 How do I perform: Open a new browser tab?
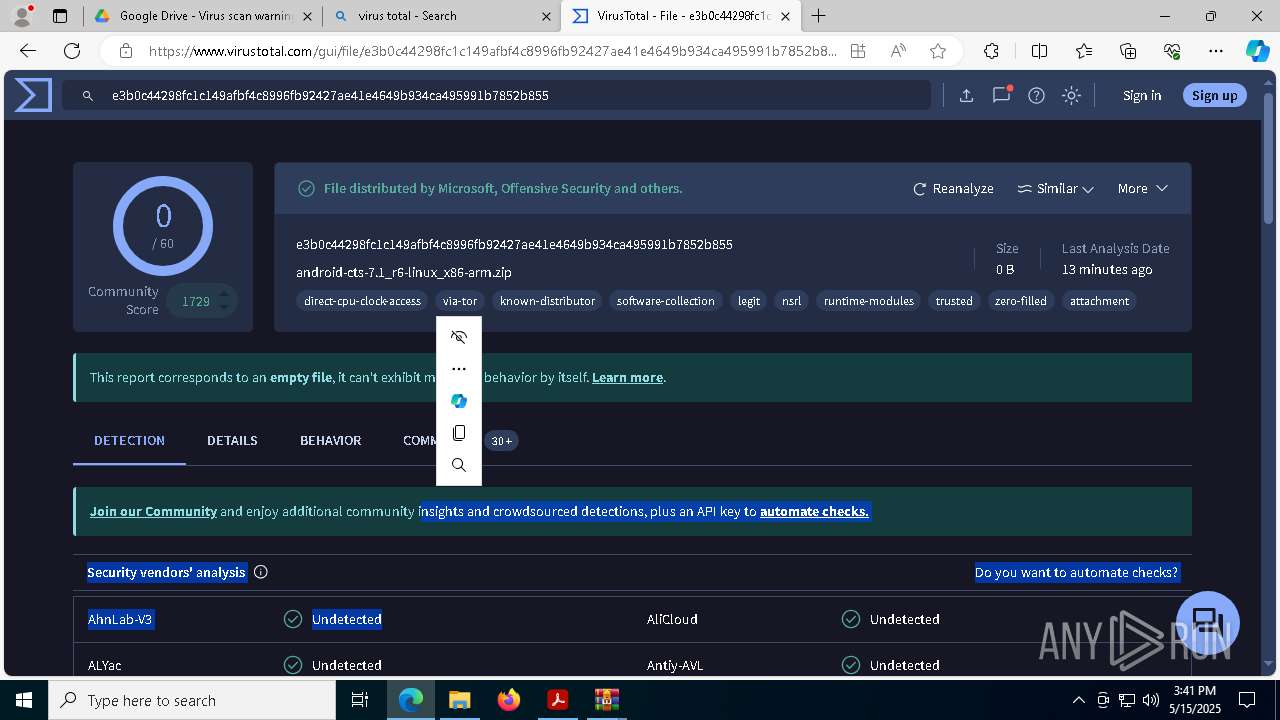point(819,16)
